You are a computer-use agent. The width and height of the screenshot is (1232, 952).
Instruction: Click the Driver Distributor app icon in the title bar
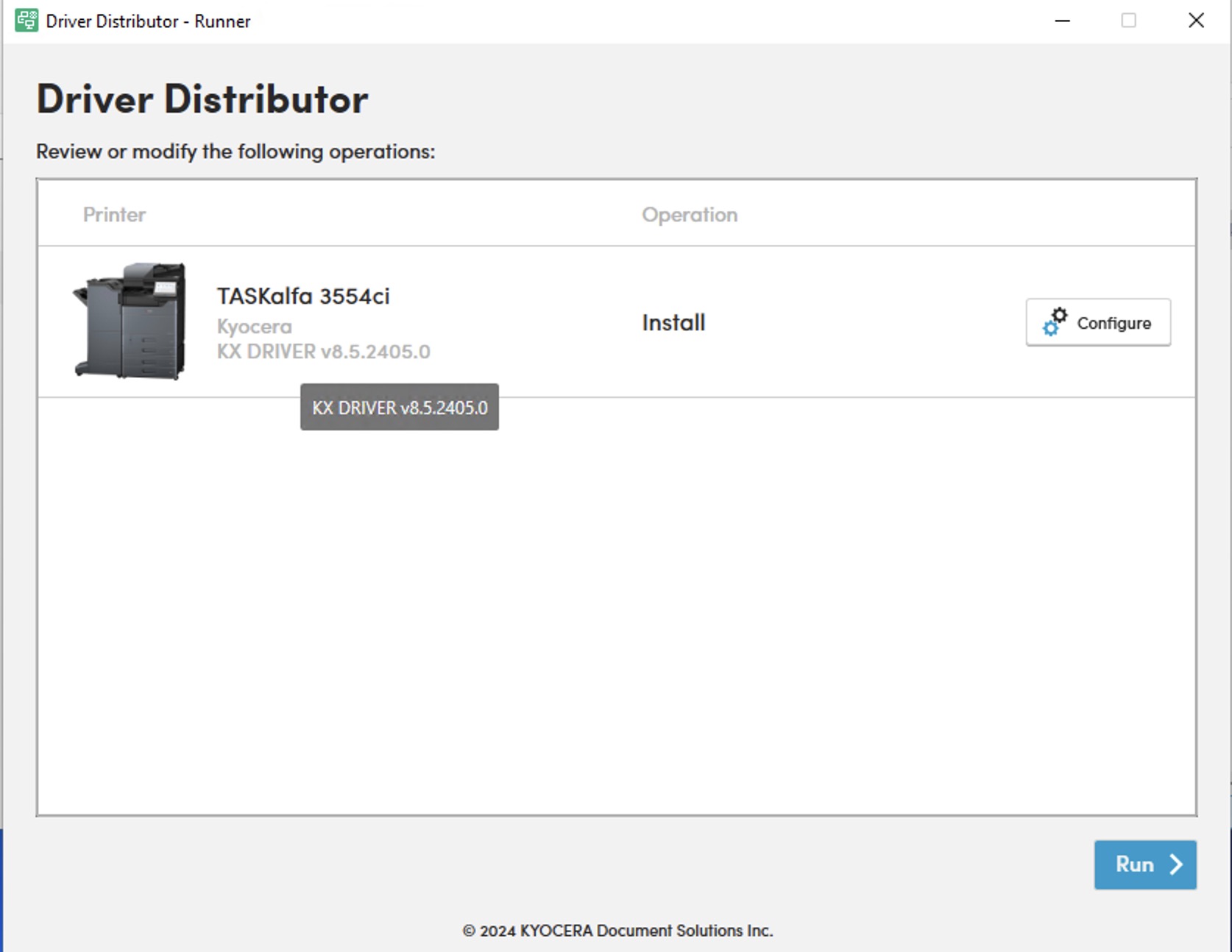[x=26, y=21]
